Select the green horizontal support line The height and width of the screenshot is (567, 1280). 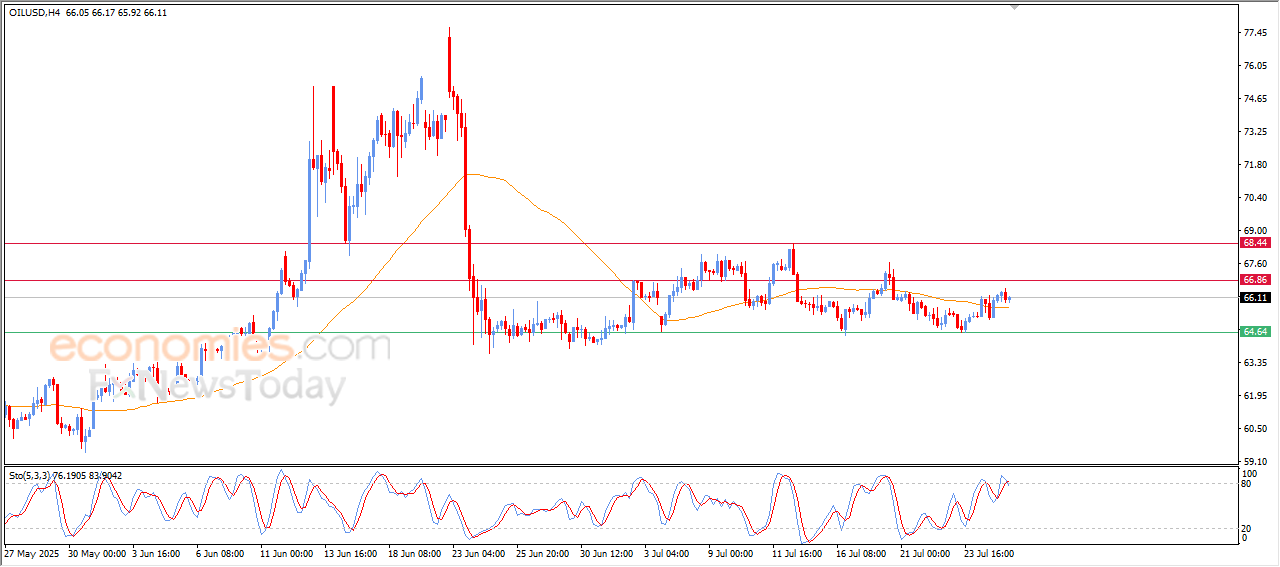(x=620, y=332)
